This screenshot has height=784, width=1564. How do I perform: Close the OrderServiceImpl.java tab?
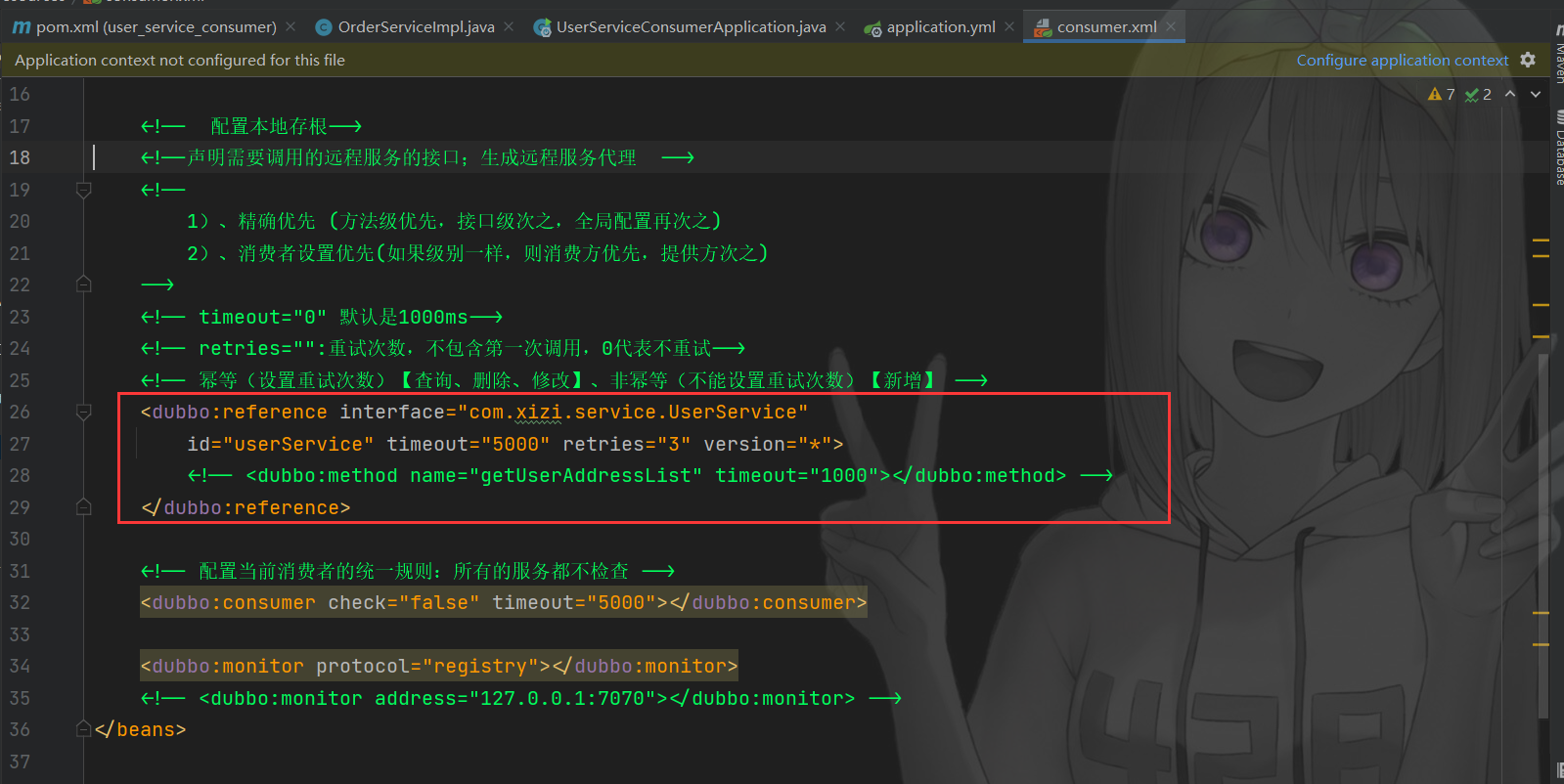pyautogui.click(x=509, y=27)
